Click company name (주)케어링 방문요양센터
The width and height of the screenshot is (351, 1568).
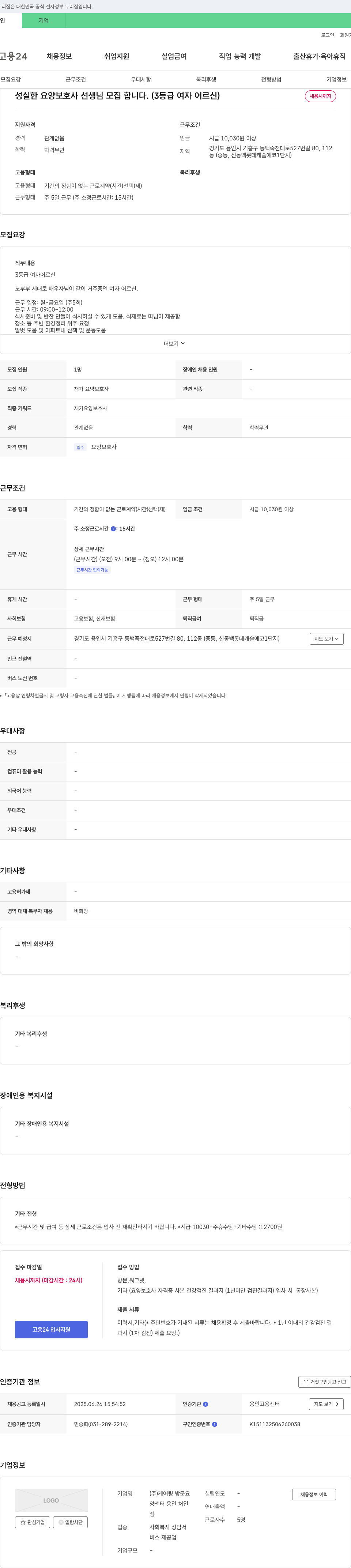coord(170,1504)
